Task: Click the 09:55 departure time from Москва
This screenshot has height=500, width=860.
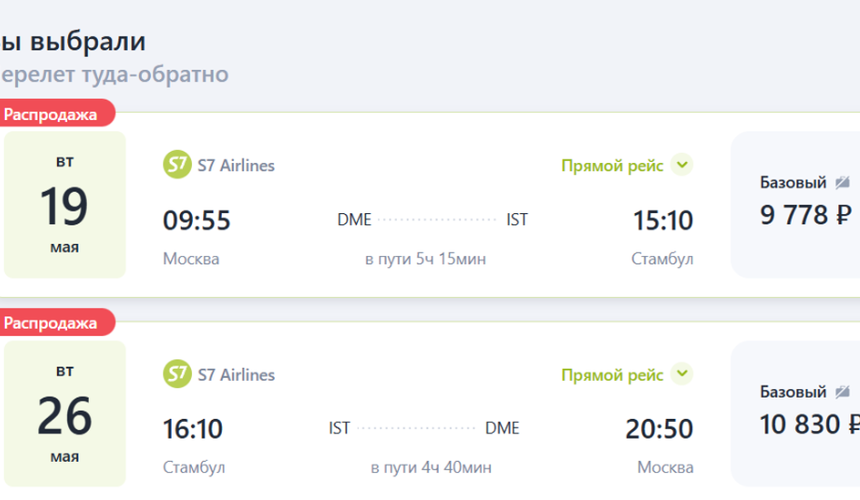Action: pos(196,220)
